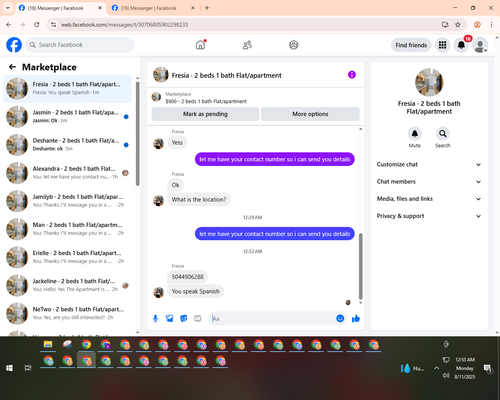Open Task View on taskbar
Image resolution: width=500 pixels, height=400 pixels.
pos(28,368)
